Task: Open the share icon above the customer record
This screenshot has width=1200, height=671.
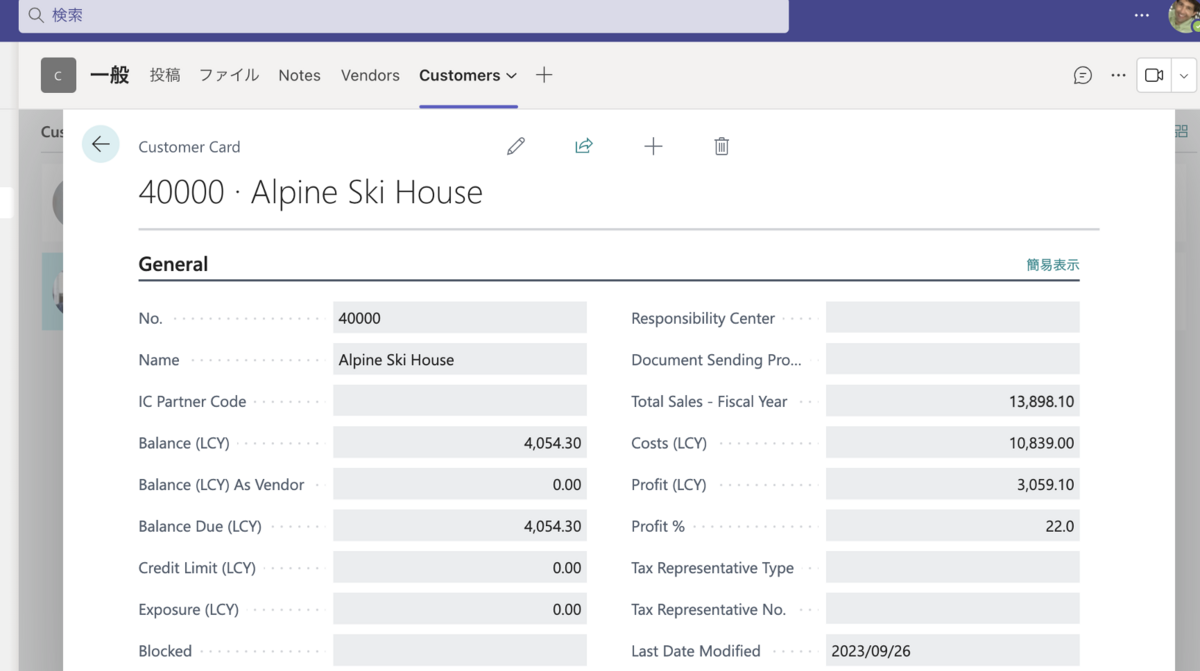Action: tap(584, 146)
